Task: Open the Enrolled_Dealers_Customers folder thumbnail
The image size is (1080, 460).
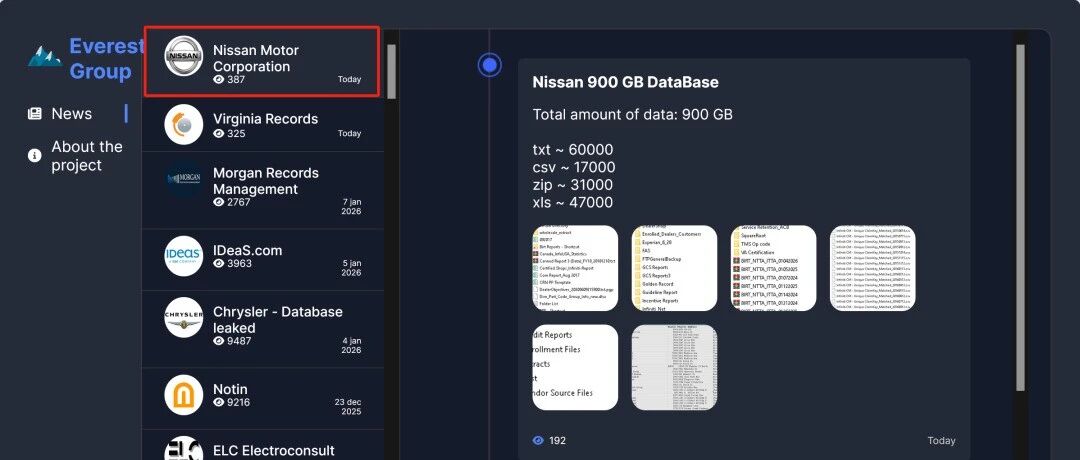Action: (674, 268)
